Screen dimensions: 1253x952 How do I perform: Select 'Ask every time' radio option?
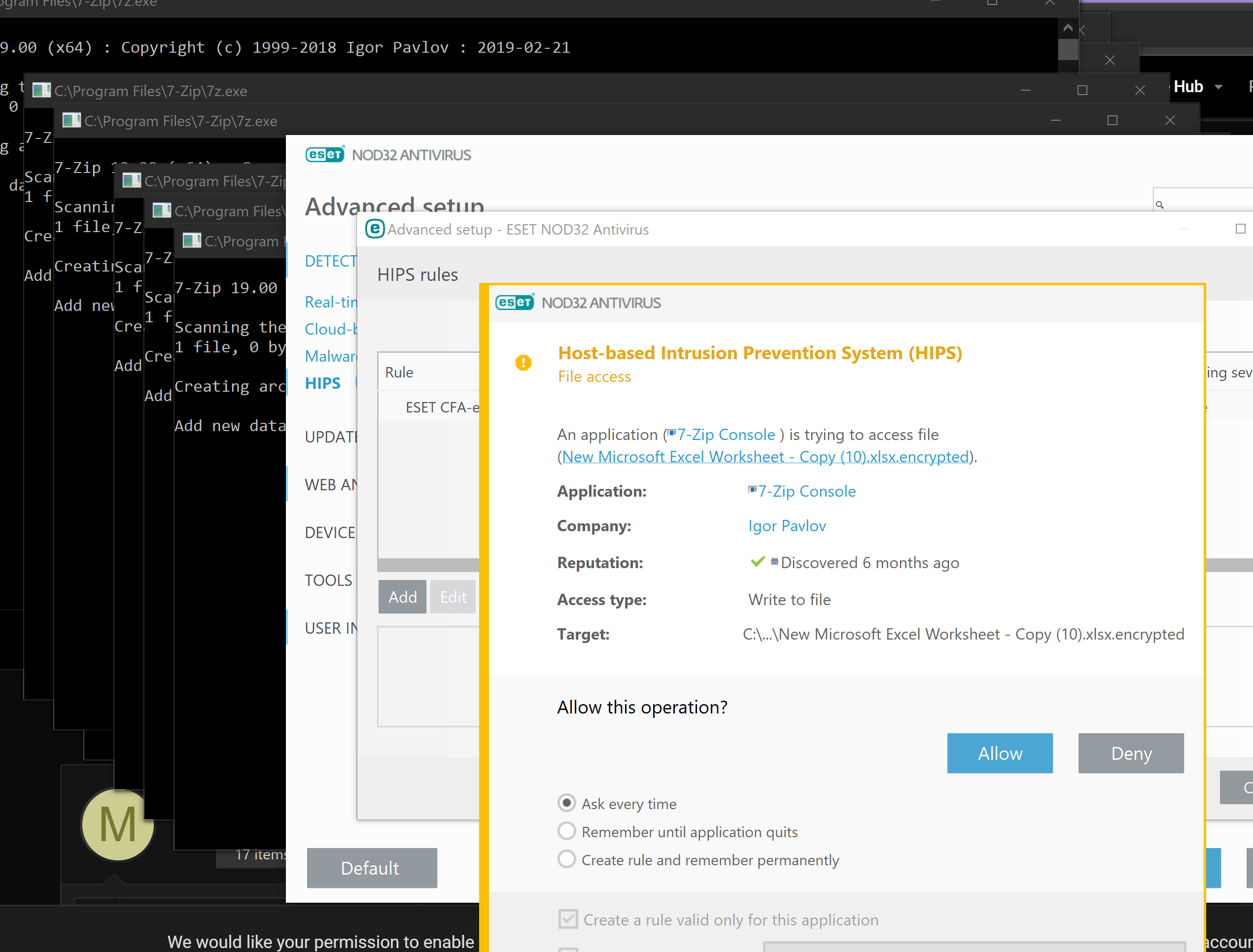(567, 803)
